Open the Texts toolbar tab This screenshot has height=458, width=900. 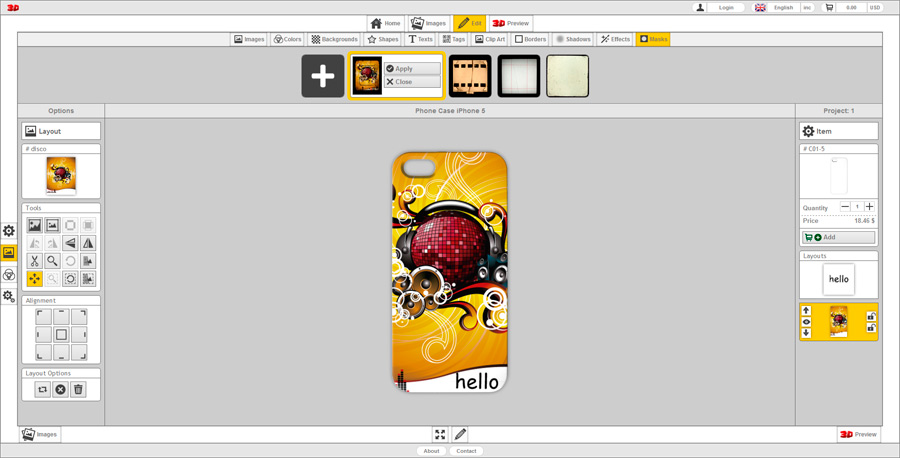(420, 39)
